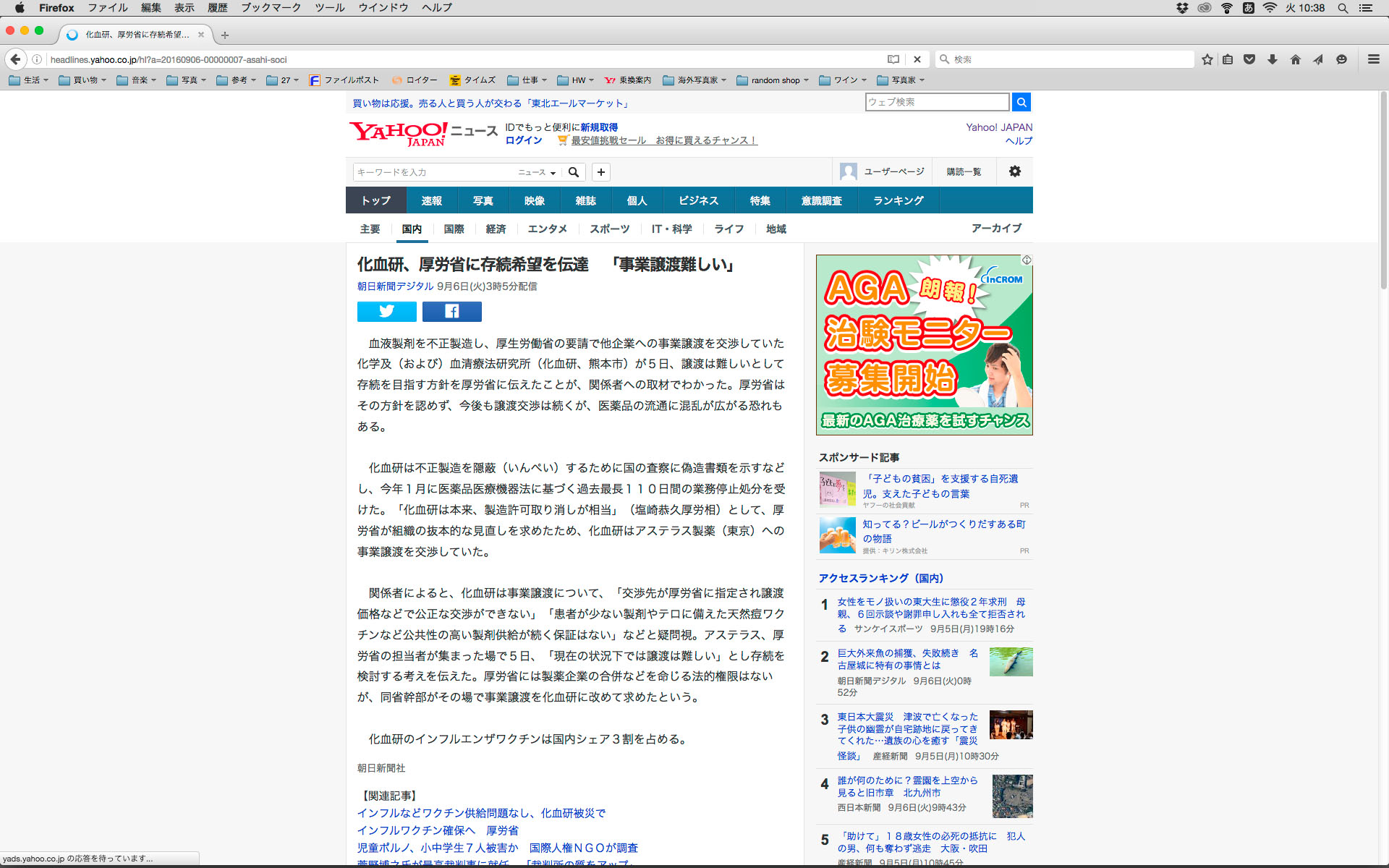Image resolution: width=1389 pixels, height=868 pixels.
Task: Open Yahoo News settings gear
Action: click(x=1014, y=171)
